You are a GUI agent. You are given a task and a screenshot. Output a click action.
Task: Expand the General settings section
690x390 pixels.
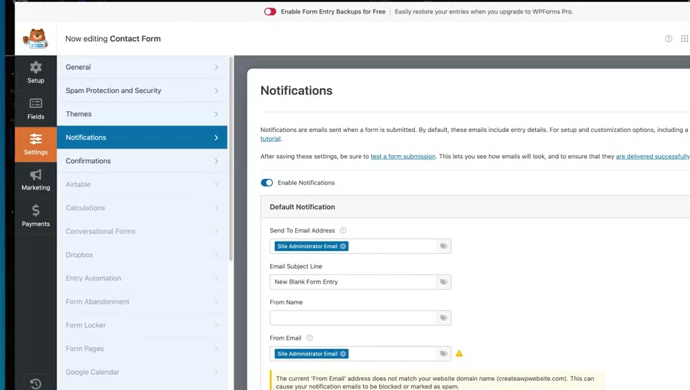point(142,67)
